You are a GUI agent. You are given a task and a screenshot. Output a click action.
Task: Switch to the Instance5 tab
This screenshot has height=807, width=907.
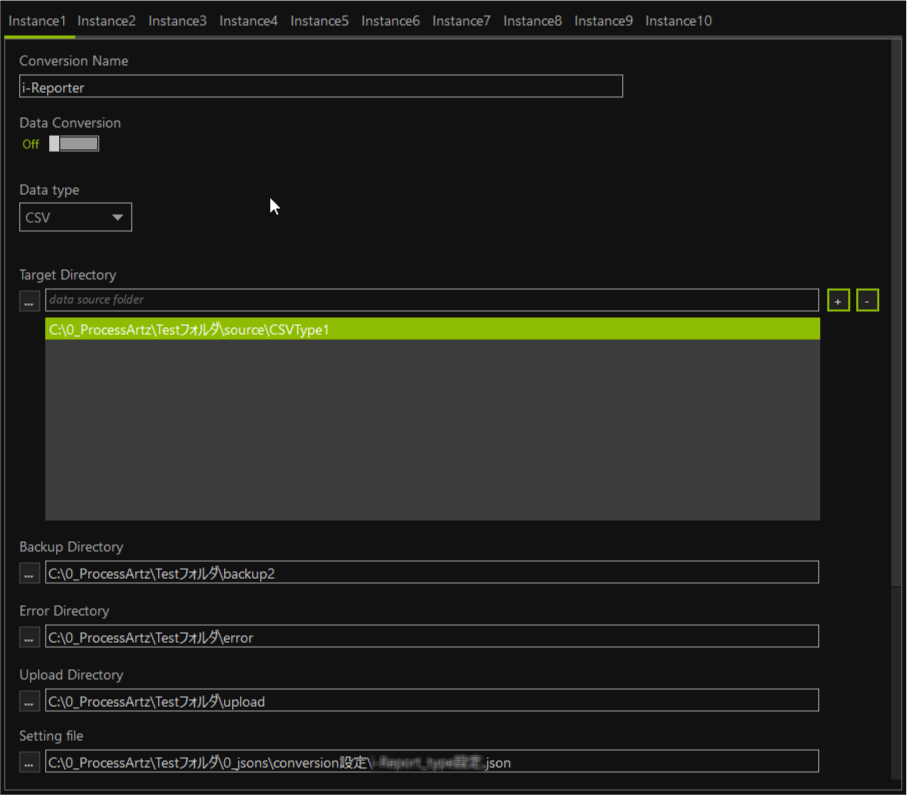coord(319,21)
